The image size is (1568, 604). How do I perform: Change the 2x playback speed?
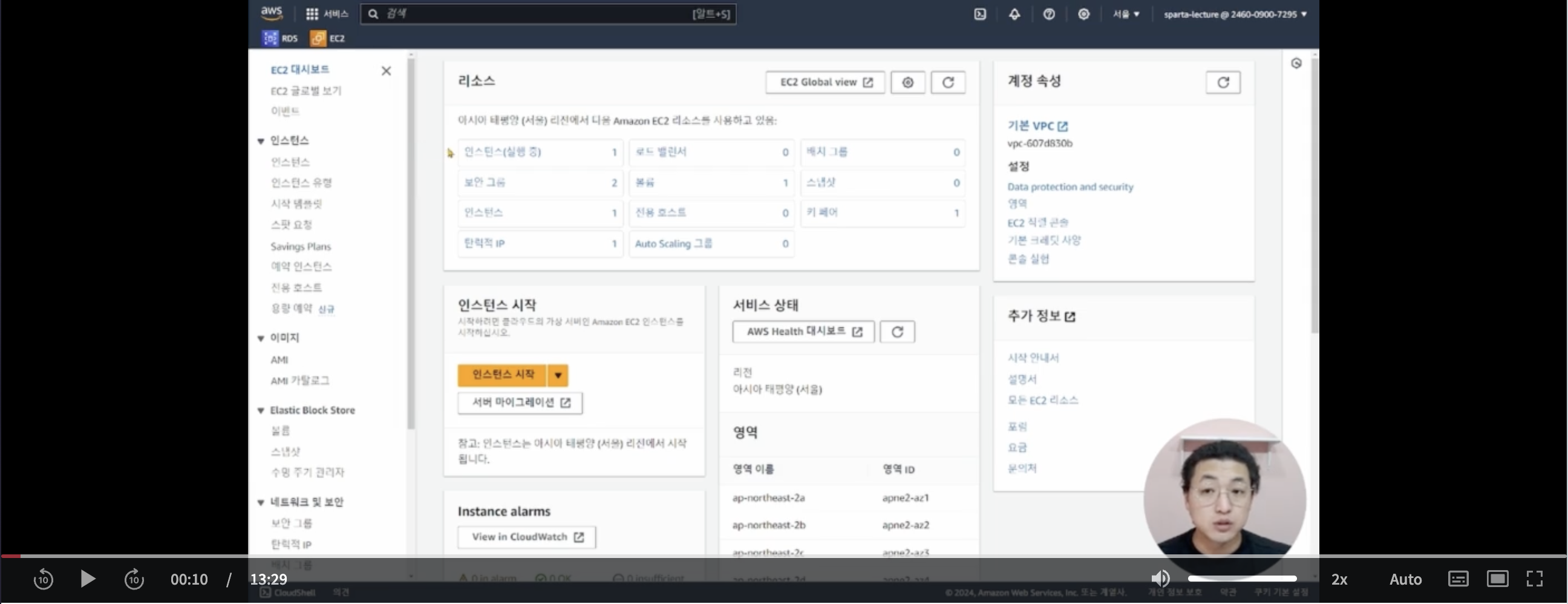point(1339,579)
